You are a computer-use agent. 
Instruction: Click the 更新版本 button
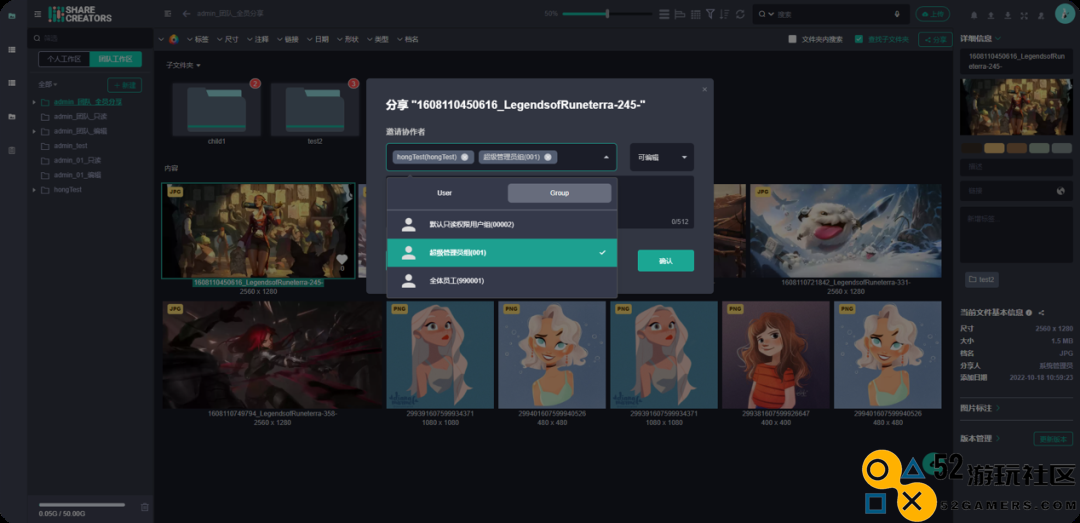(1053, 439)
